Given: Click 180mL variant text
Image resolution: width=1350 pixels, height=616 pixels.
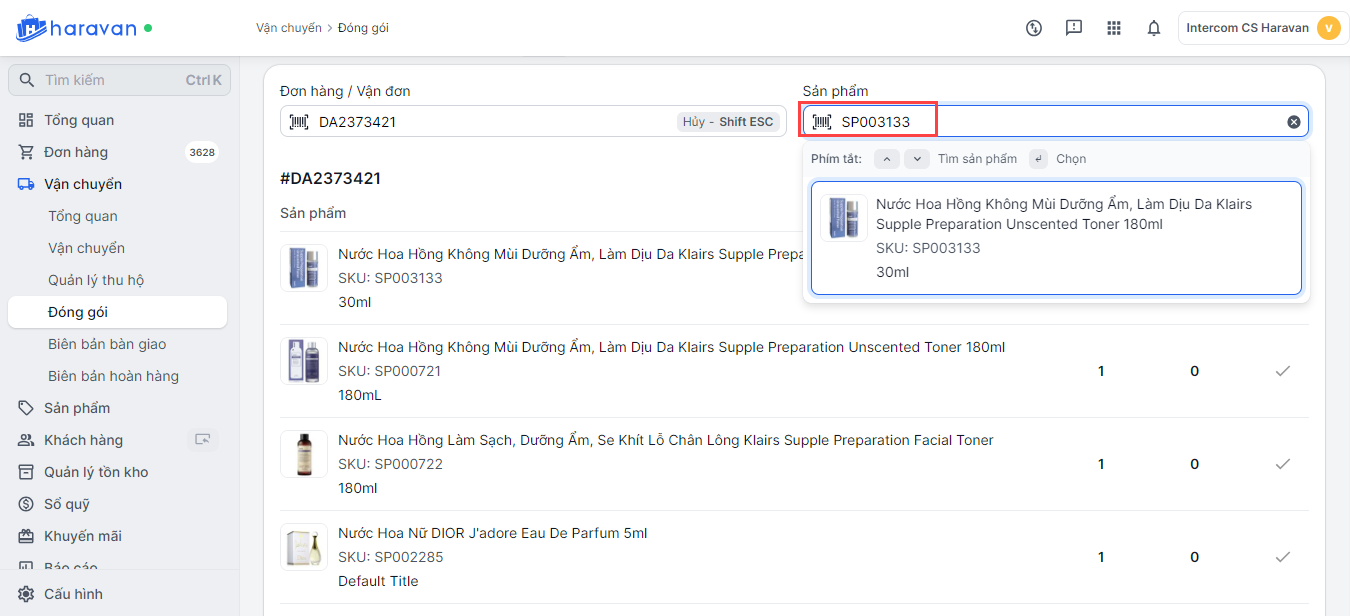Looking at the screenshot, I should 360,395.
